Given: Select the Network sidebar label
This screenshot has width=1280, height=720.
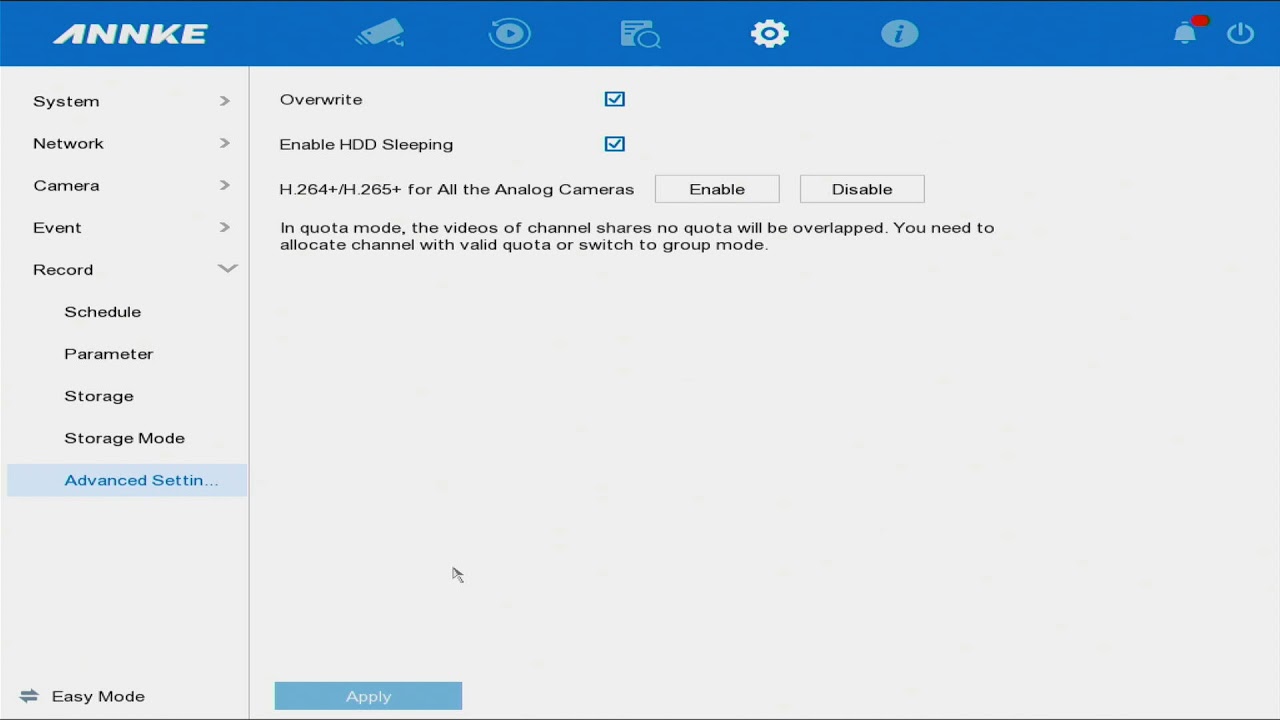Looking at the screenshot, I should (68, 143).
